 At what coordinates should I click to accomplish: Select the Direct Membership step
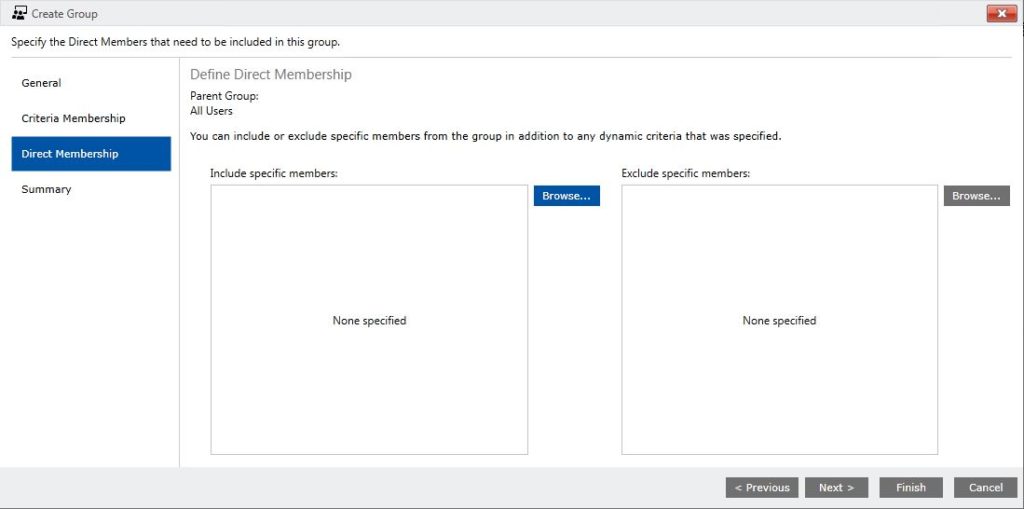point(91,154)
